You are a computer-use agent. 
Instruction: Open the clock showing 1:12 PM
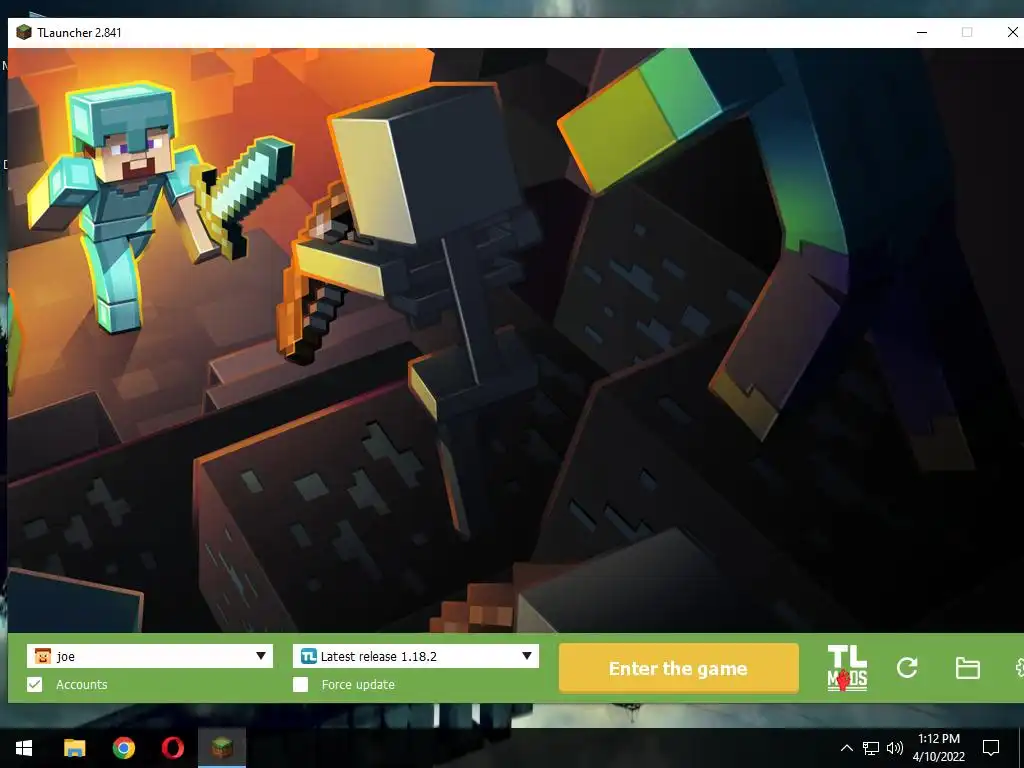(938, 748)
